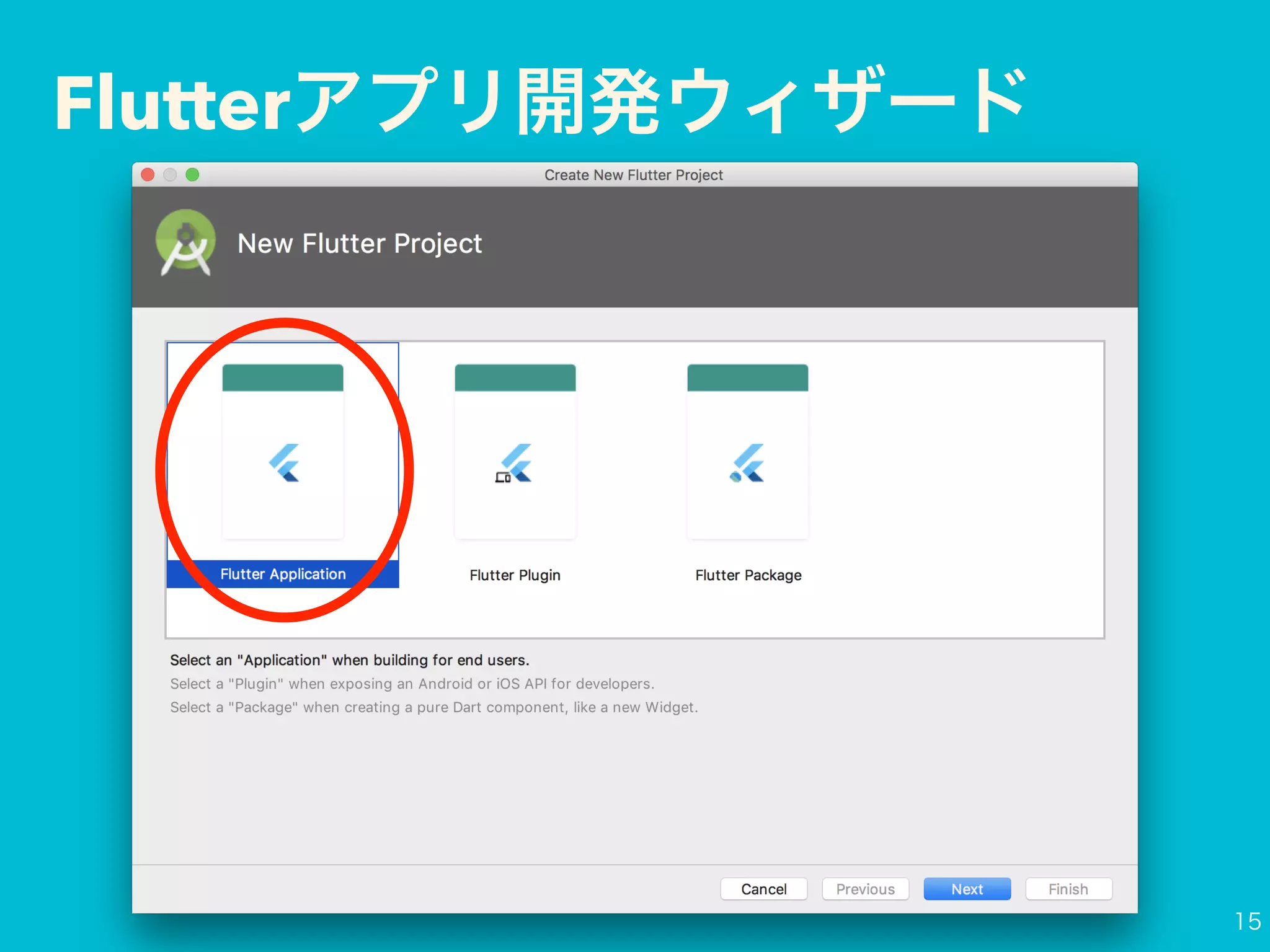Click the green zoom window button

pos(192,175)
